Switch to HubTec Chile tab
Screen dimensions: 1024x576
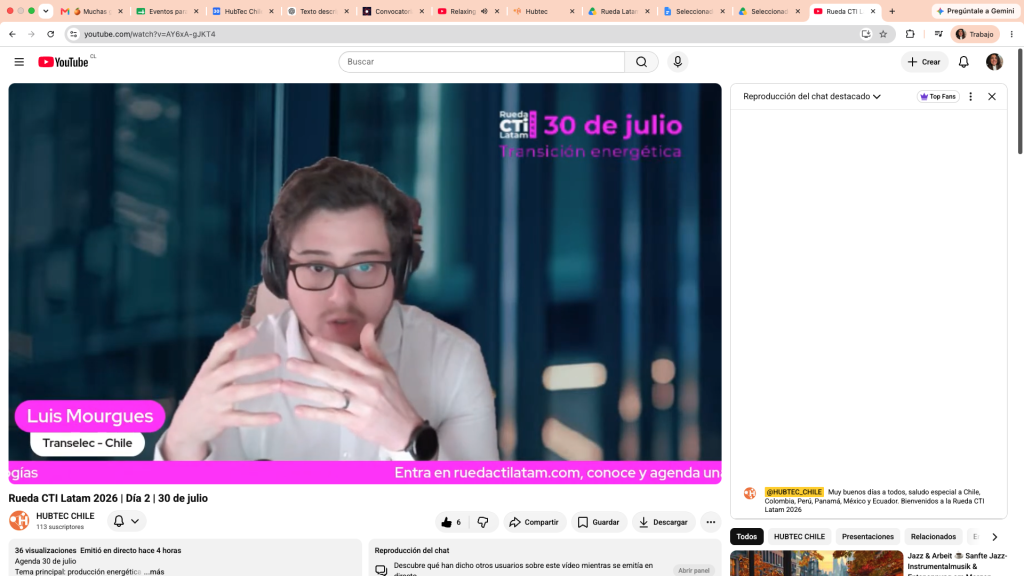(243, 11)
